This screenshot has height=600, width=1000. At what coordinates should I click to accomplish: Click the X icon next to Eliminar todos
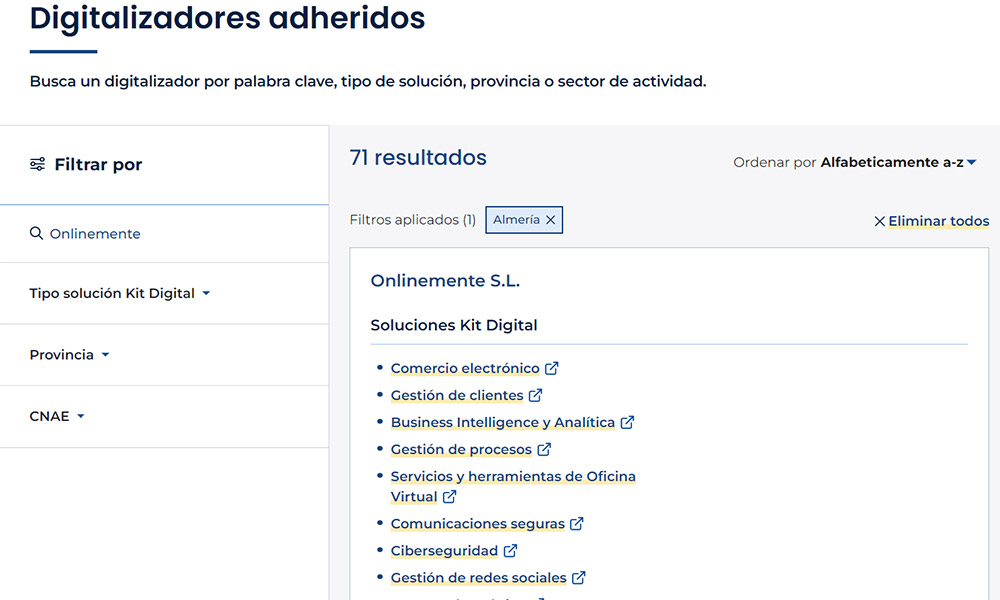879,221
